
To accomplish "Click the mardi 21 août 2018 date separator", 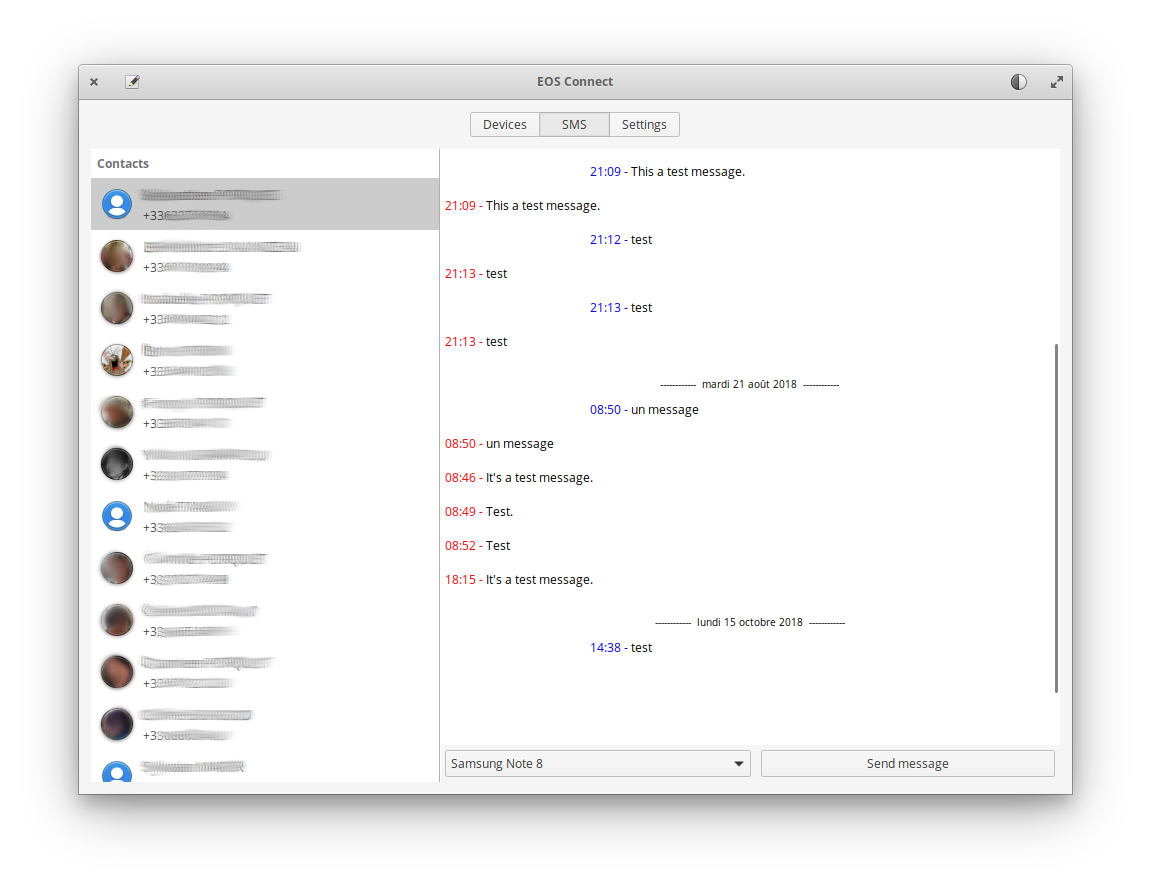I will point(749,384).
